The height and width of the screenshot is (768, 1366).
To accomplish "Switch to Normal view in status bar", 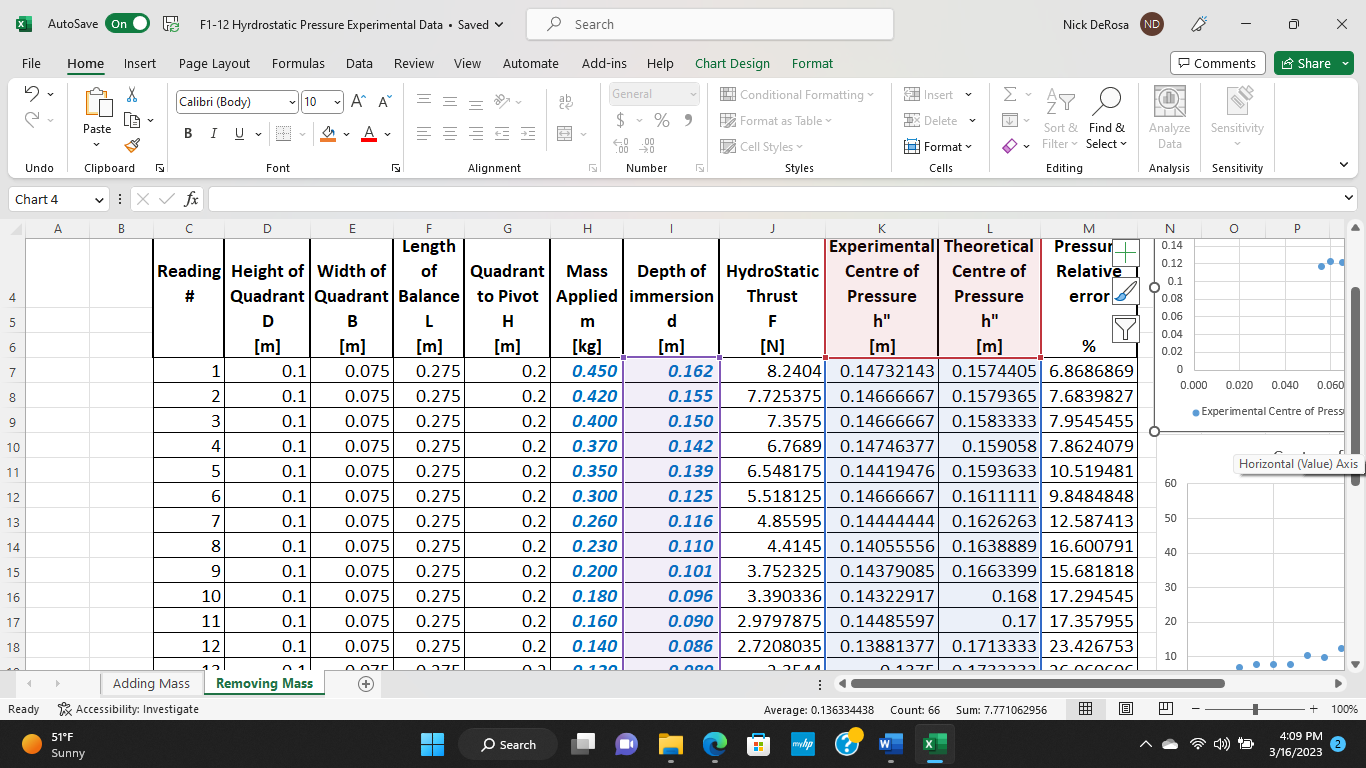I will (x=1086, y=708).
